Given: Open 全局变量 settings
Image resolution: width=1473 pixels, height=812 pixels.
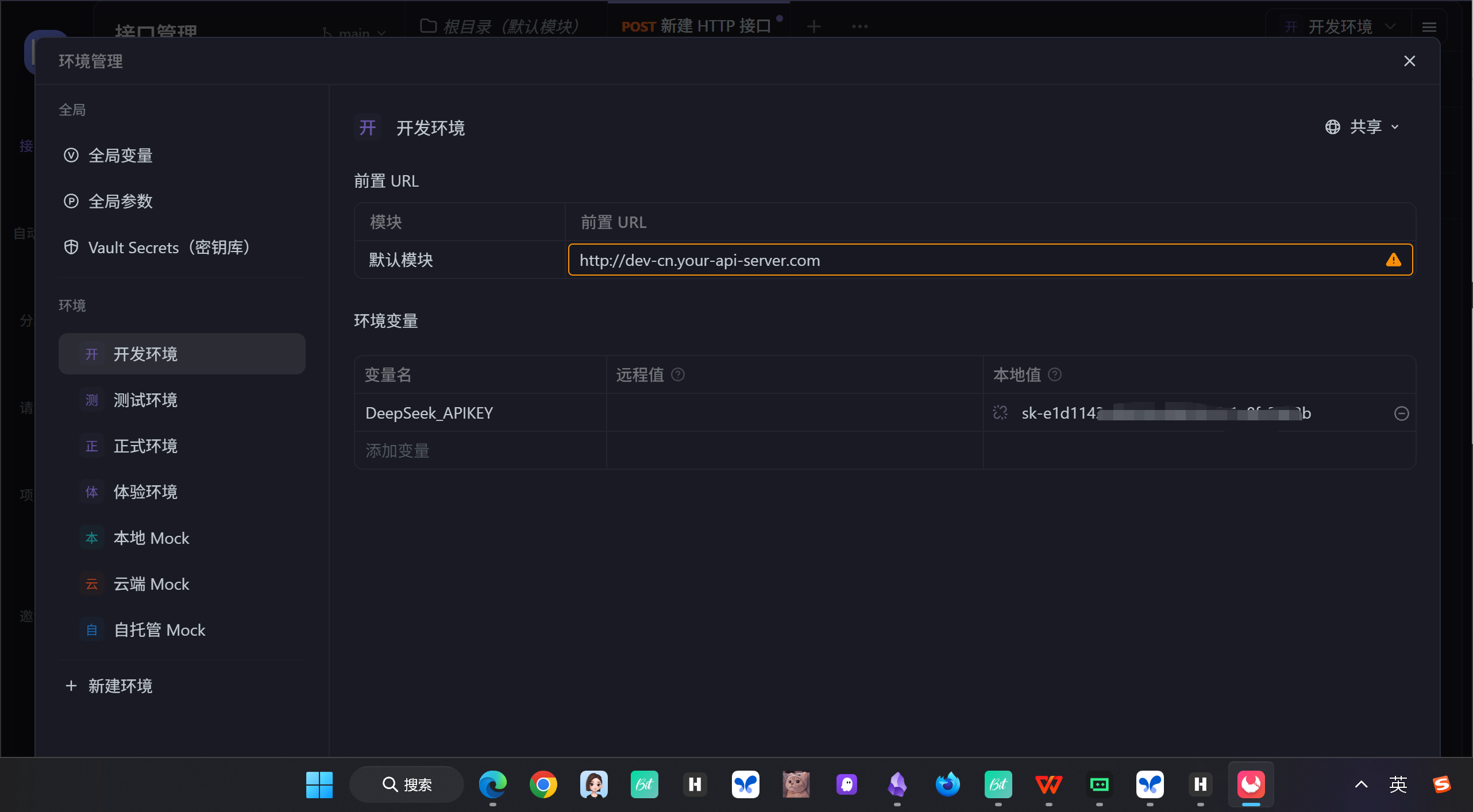Looking at the screenshot, I should pos(120,156).
